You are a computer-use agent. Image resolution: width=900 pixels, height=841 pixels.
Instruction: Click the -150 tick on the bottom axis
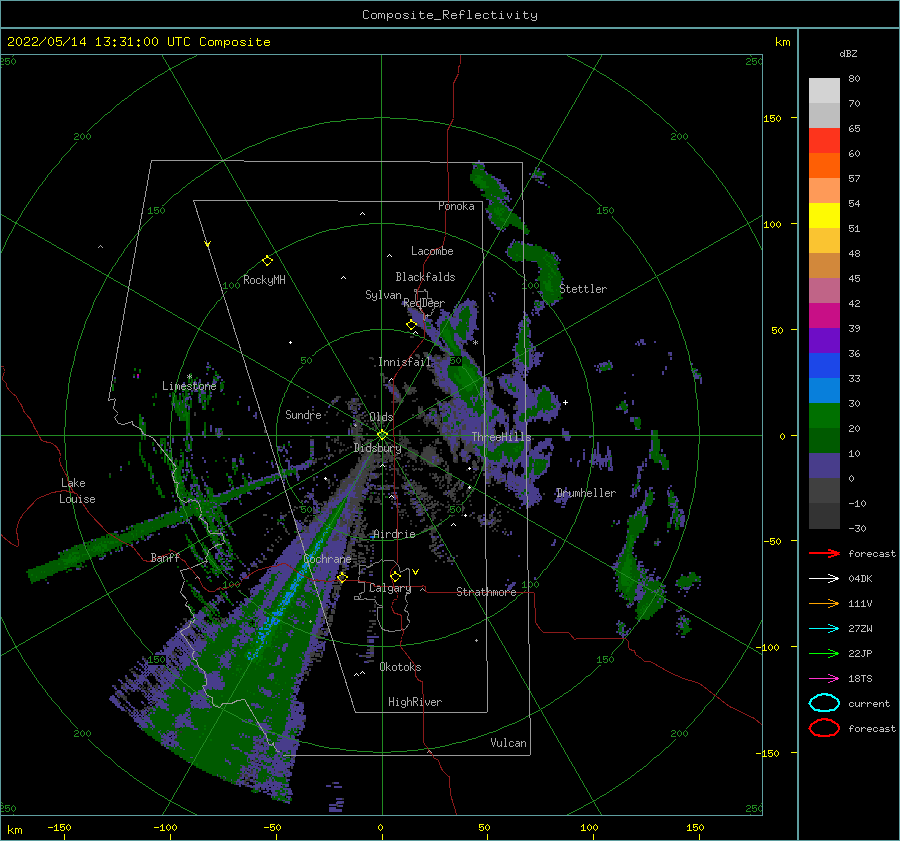coord(59,827)
